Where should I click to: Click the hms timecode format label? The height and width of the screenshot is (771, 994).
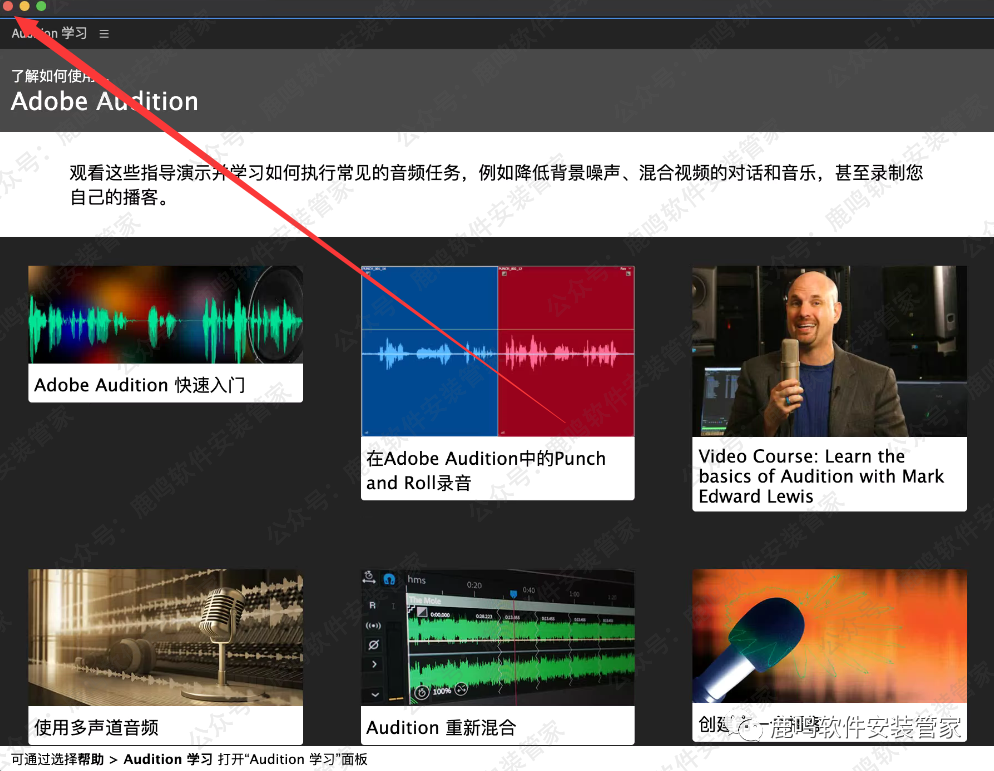coord(418,580)
